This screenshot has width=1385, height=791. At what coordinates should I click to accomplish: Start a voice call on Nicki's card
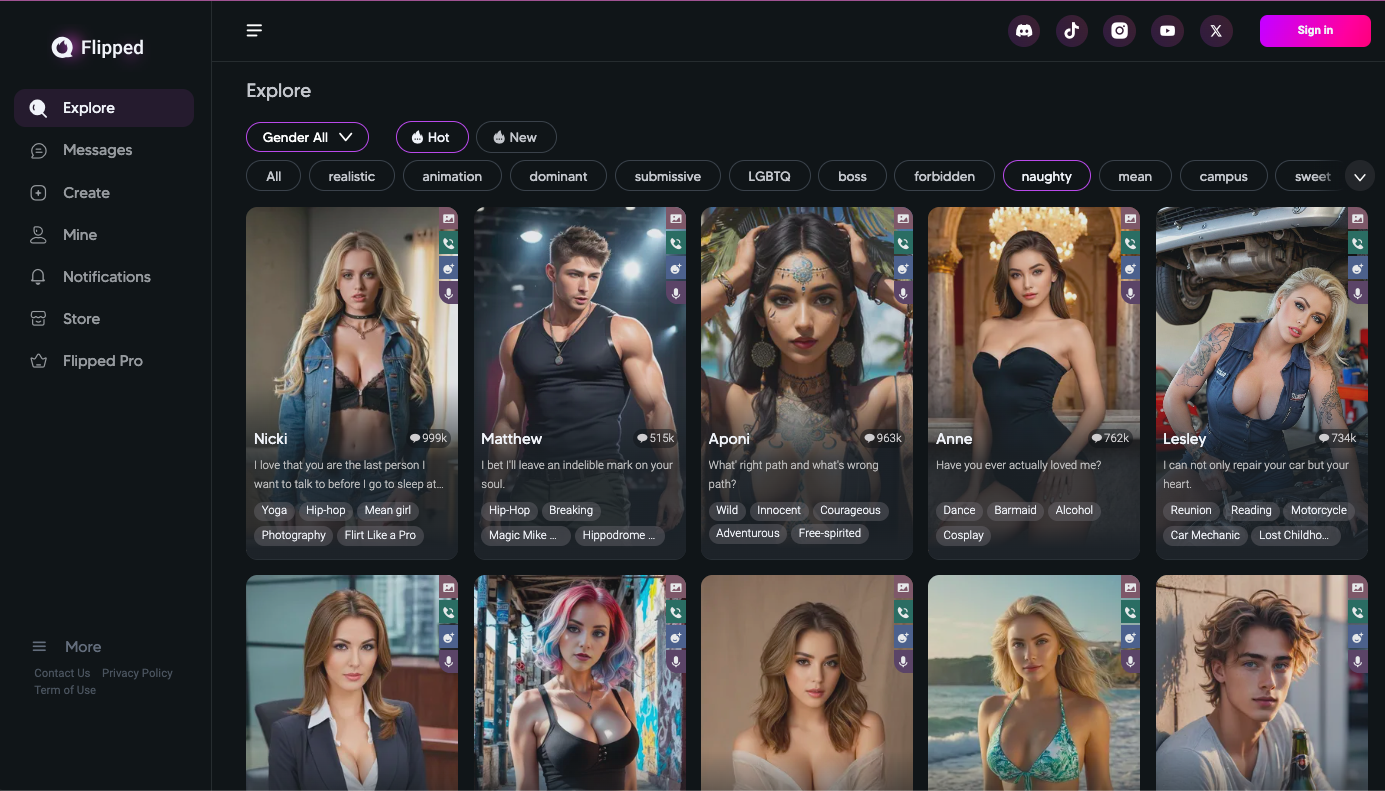click(448, 243)
